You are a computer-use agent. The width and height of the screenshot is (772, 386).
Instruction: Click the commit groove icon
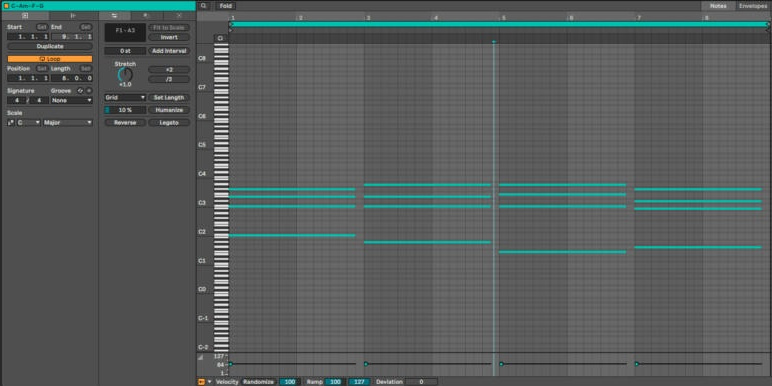pyautogui.click(x=89, y=91)
